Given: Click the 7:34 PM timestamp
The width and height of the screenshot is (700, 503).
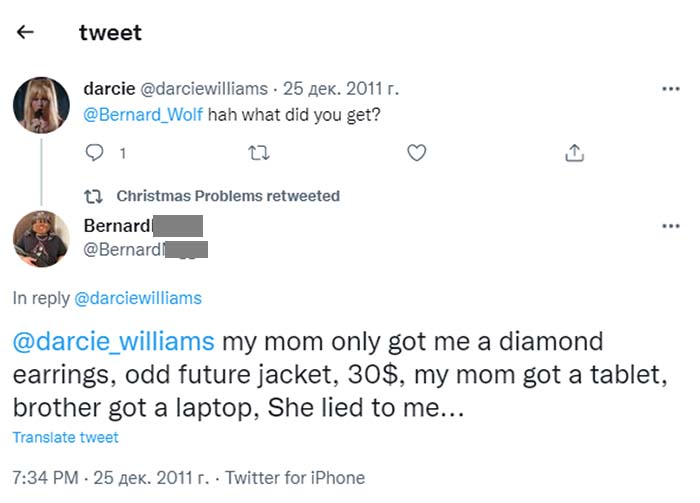Looking at the screenshot, I should click(44, 478).
